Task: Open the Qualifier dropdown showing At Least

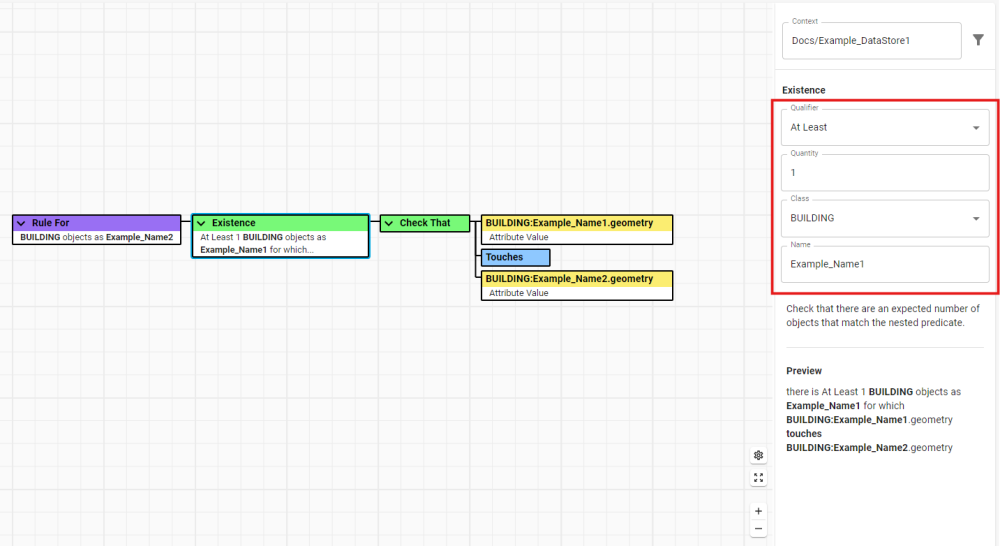Action: (885, 128)
